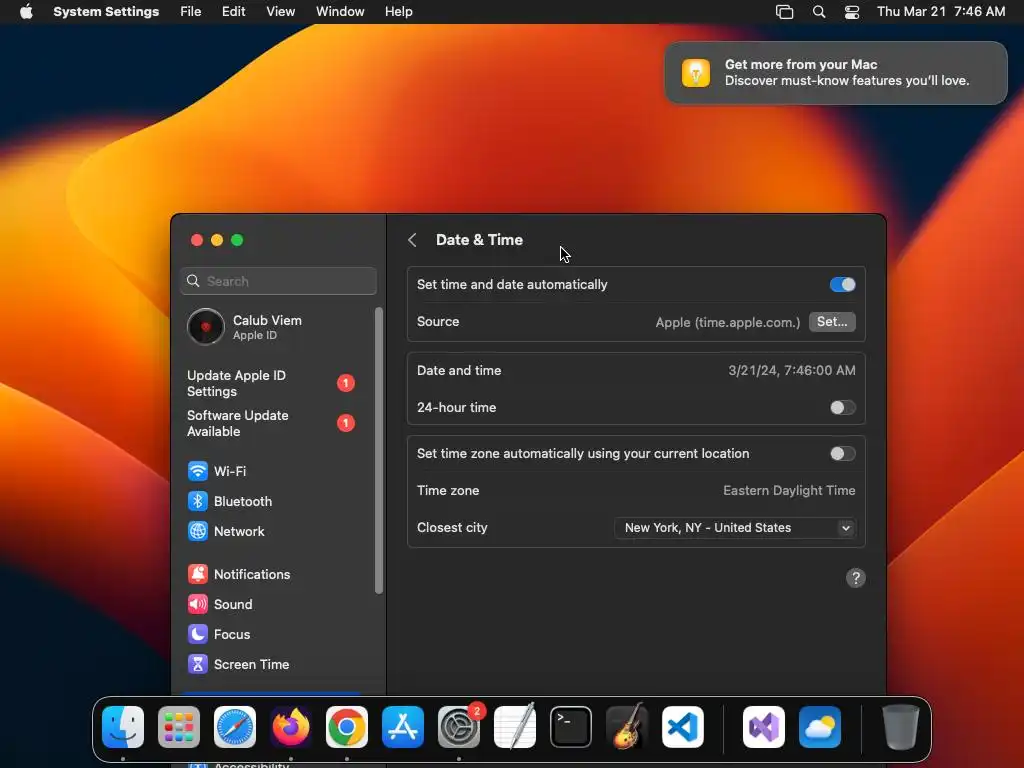Open the System Settings app menu

tap(106, 12)
